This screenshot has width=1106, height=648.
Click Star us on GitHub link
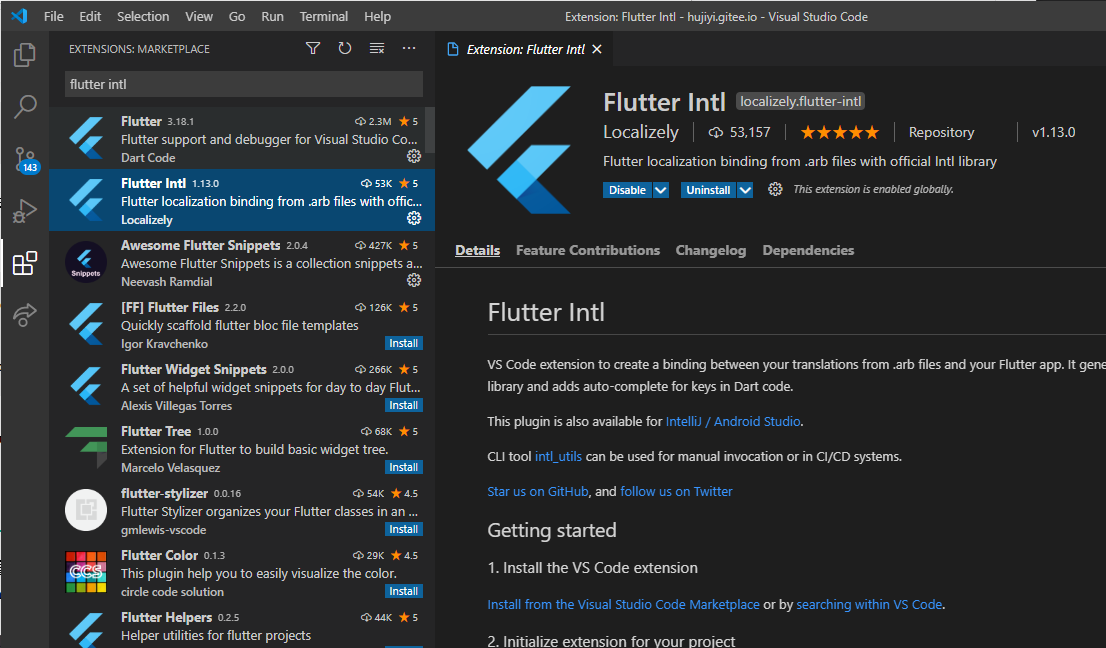(537, 491)
